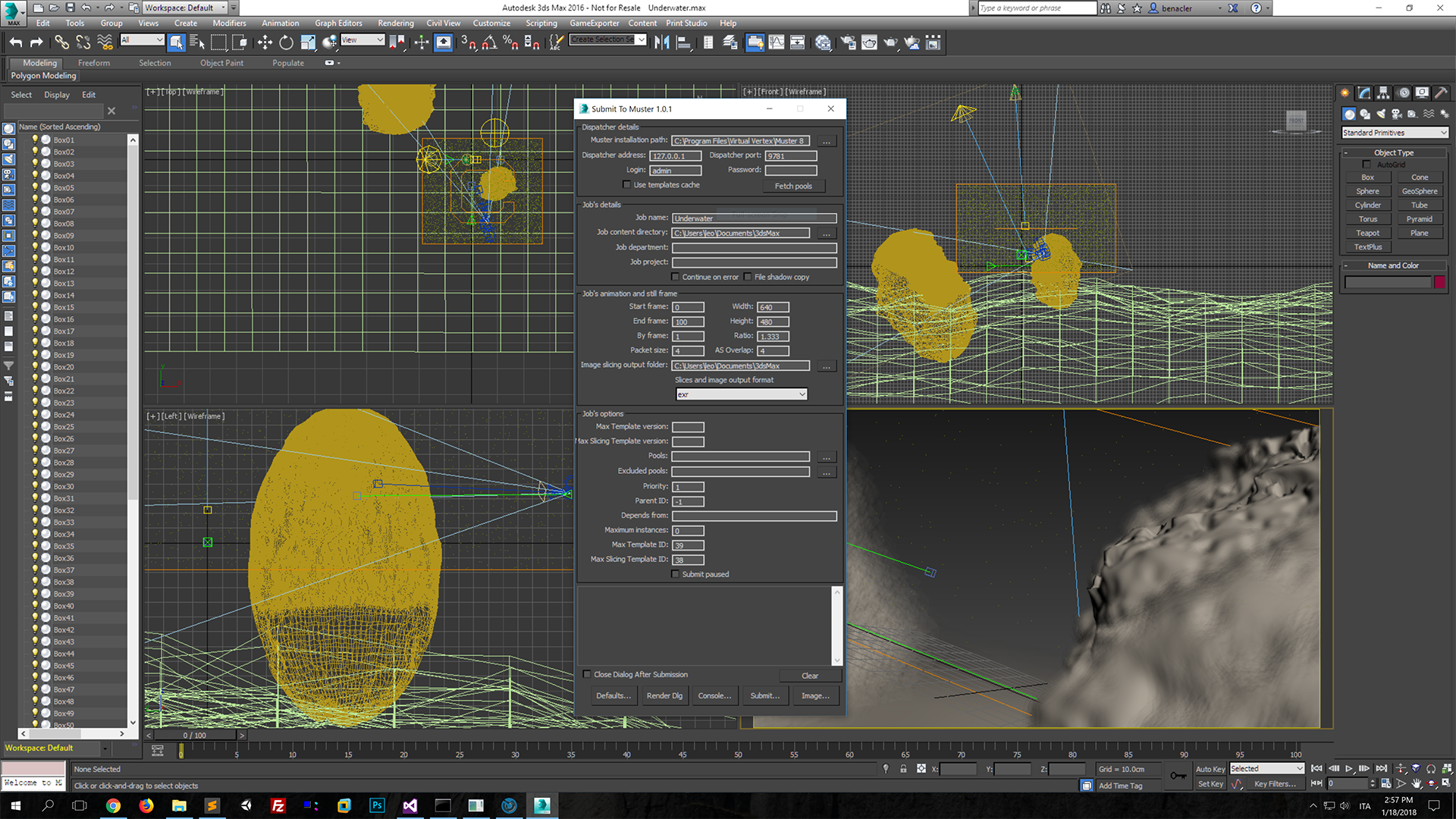This screenshot has height=819, width=1456.
Task: Switch to the Freeform ribbon tab
Action: pyautogui.click(x=93, y=63)
